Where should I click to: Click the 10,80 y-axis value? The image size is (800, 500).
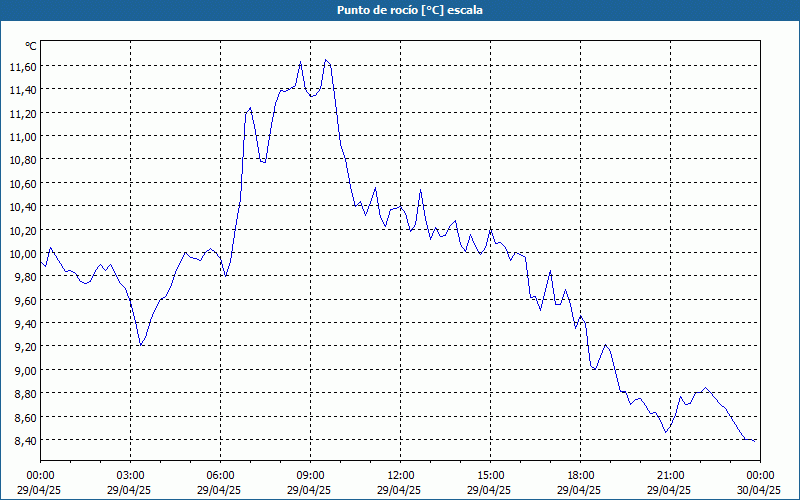tap(23, 160)
